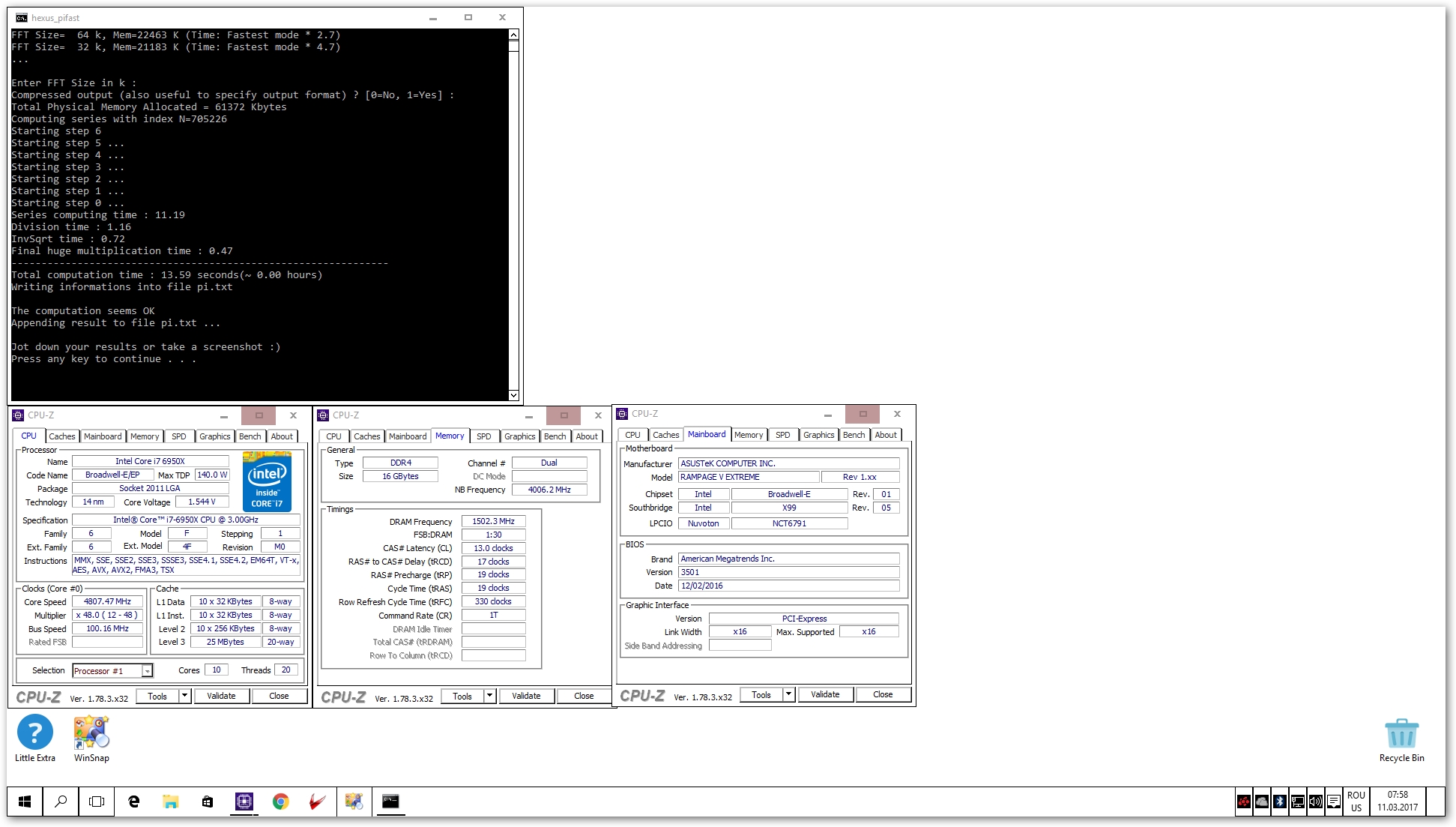Open the taskbar clock showing 07:58
This screenshot has width=1456, height=827.
tap(1397, 802)
